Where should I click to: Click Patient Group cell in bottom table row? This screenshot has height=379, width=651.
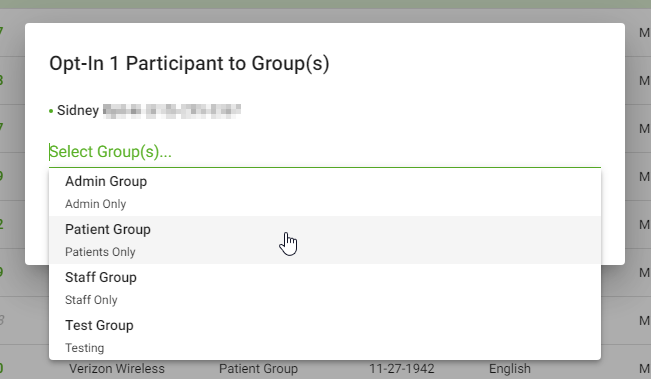click(x=258, y=369)
